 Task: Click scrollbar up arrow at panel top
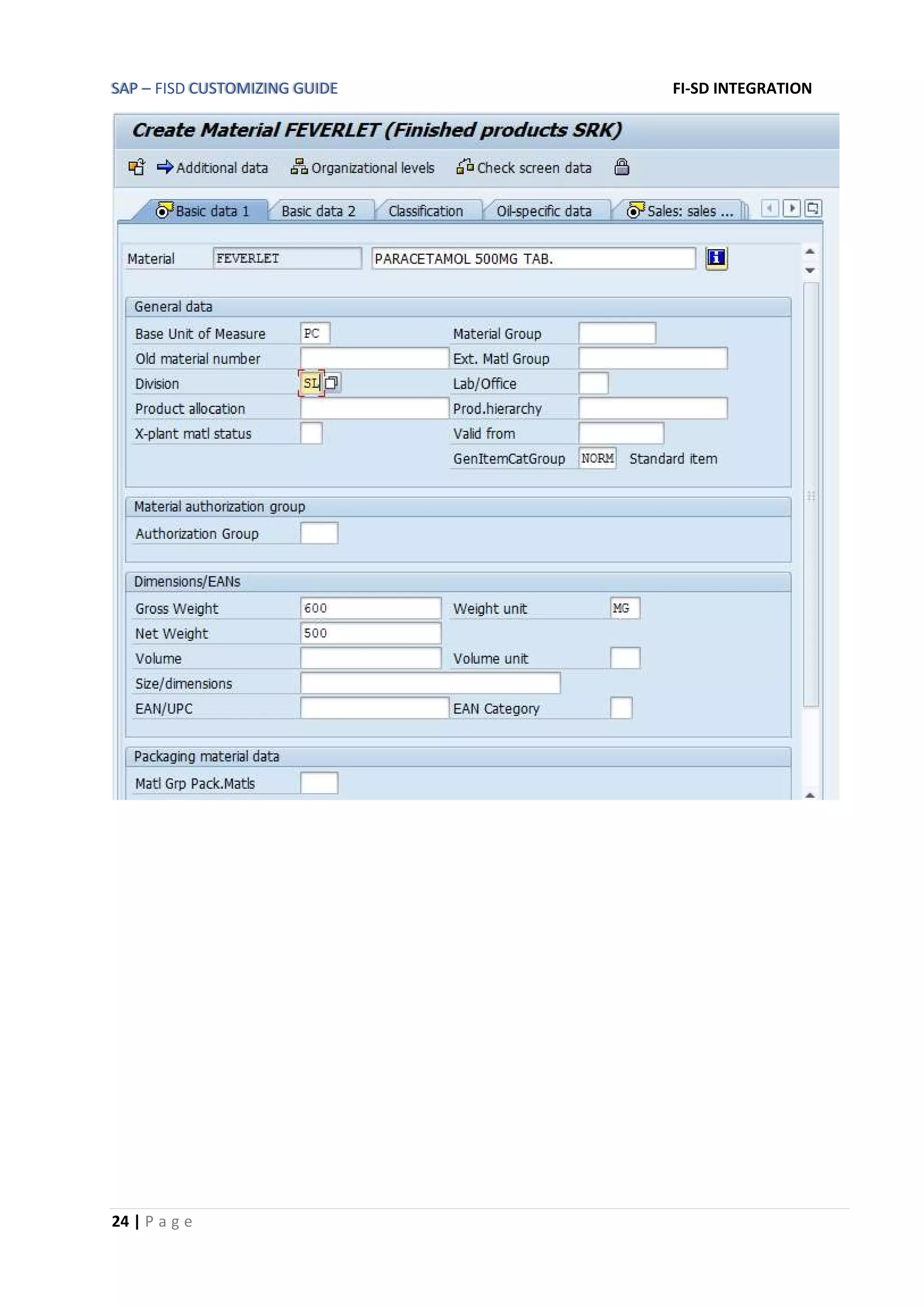tap(810, 252)
